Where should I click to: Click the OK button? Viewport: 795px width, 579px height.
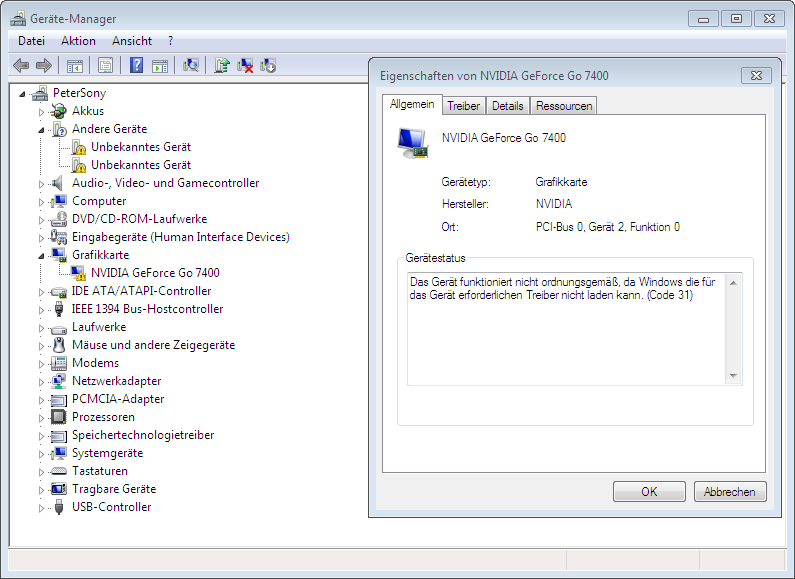[x=649, y=491]
